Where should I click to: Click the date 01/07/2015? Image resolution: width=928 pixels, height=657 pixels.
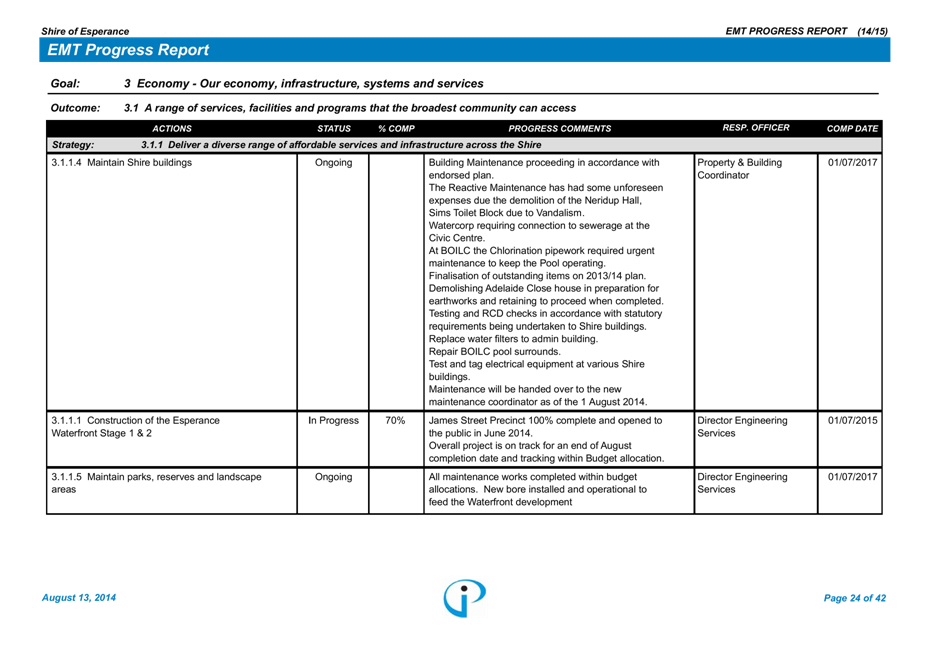(852, 420)
